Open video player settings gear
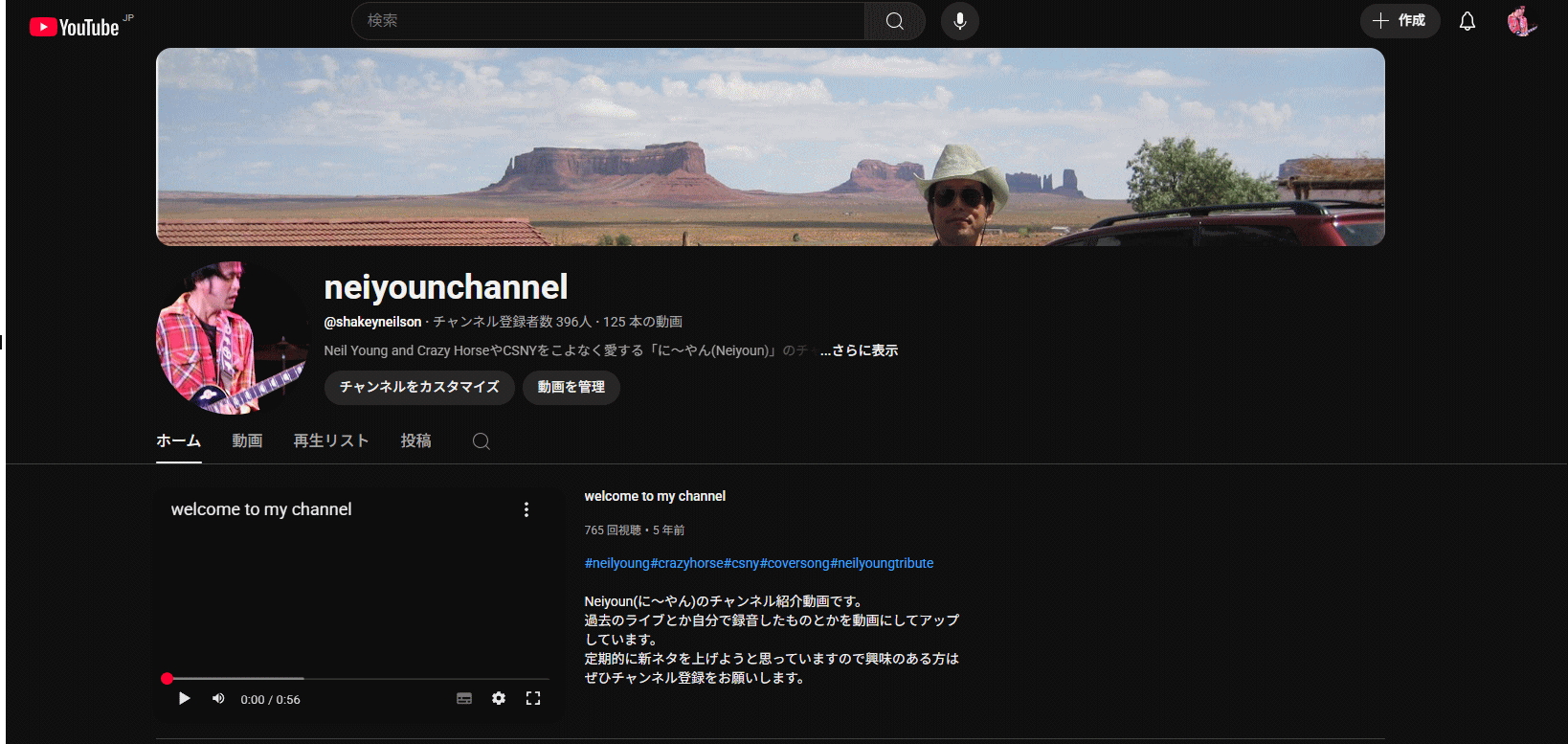 (x=499, y=699)
